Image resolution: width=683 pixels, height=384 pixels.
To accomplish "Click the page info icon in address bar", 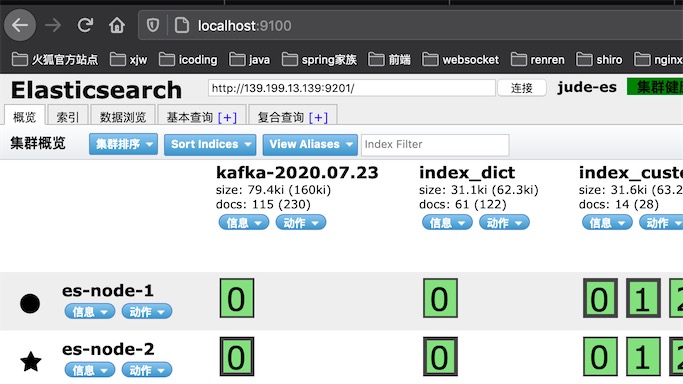I will (182, 25).
